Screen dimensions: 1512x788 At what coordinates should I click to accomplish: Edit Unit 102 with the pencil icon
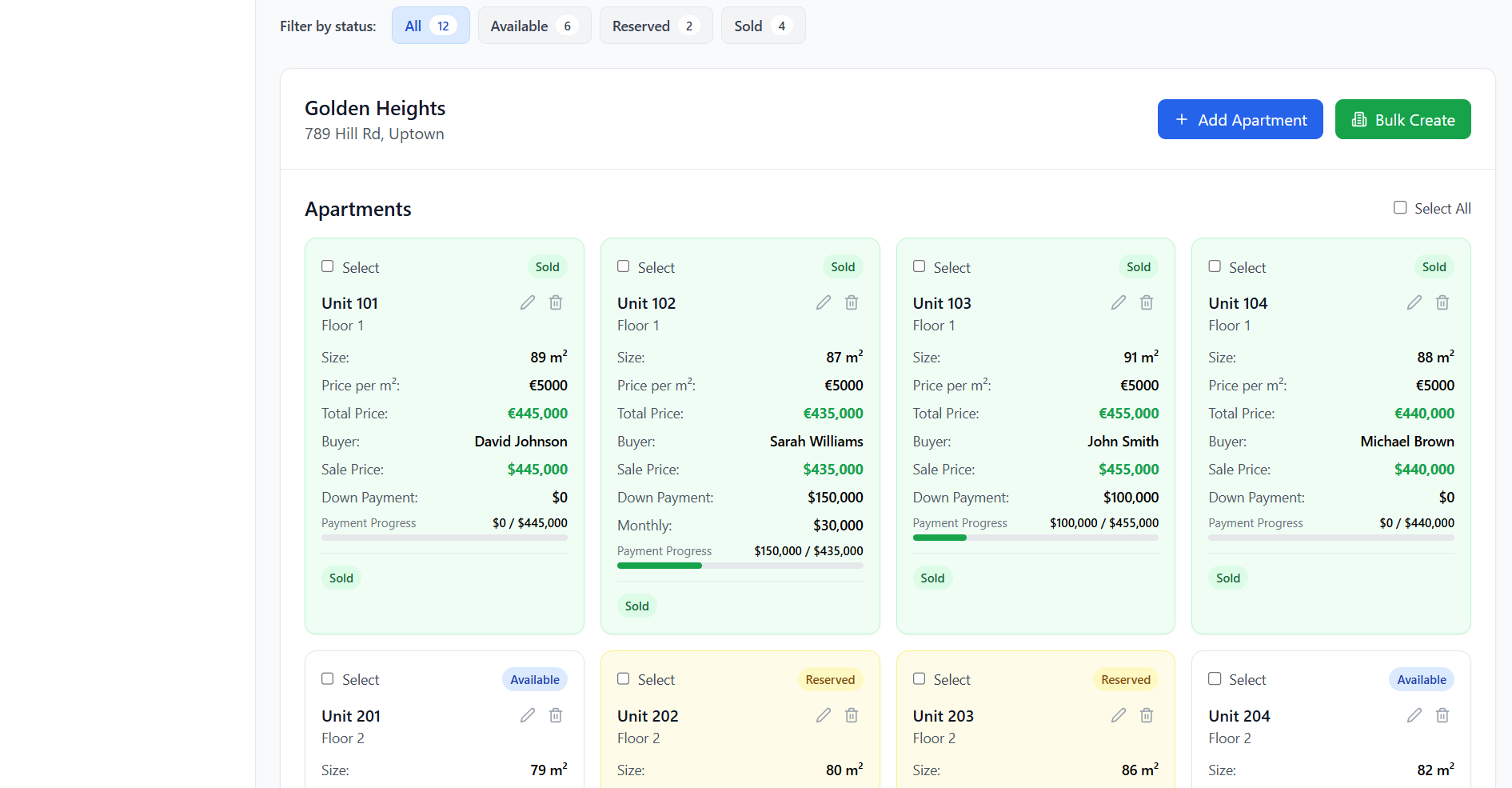pos(824,302)
